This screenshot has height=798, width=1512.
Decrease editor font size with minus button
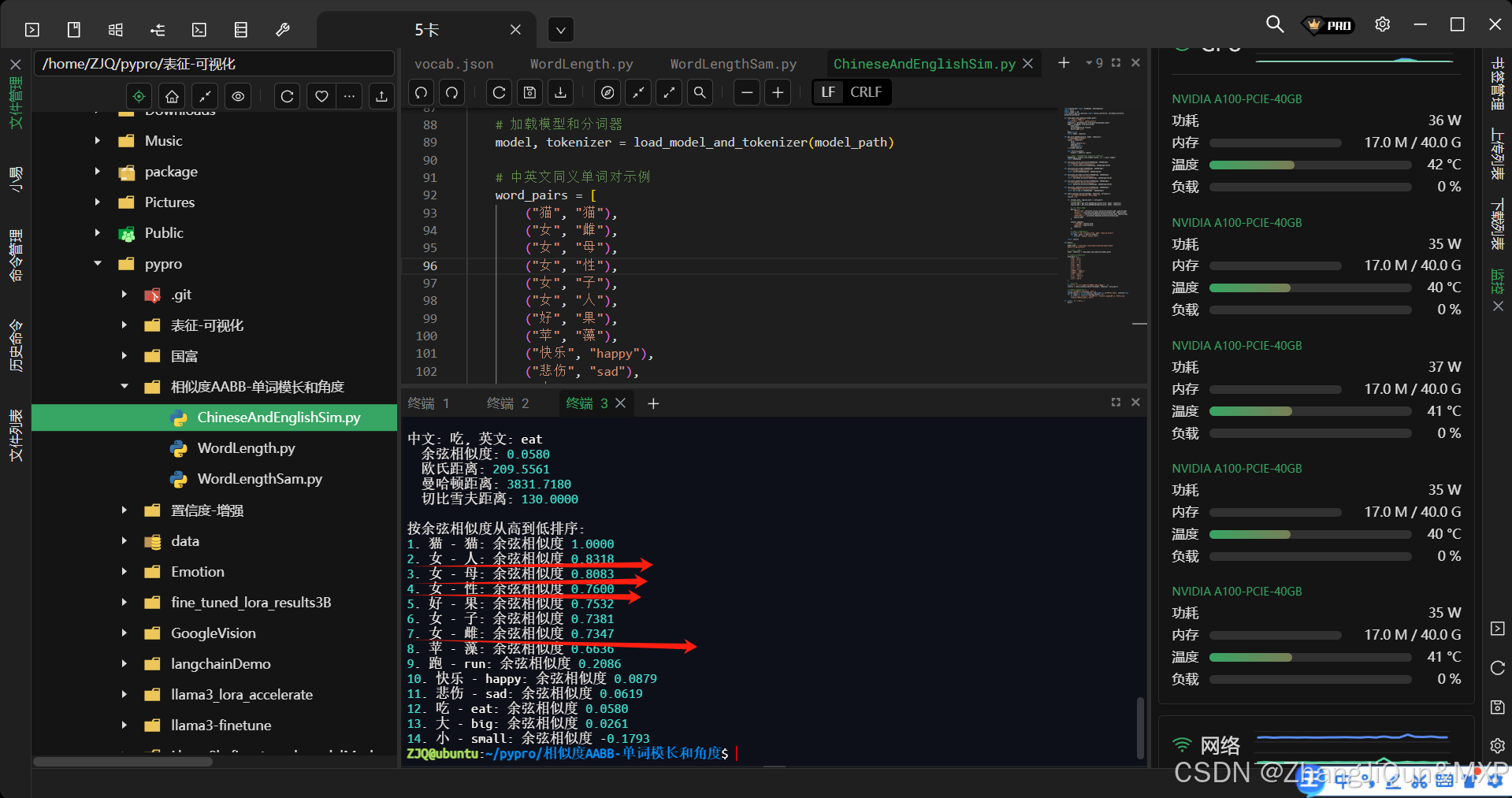pos(747,92)
